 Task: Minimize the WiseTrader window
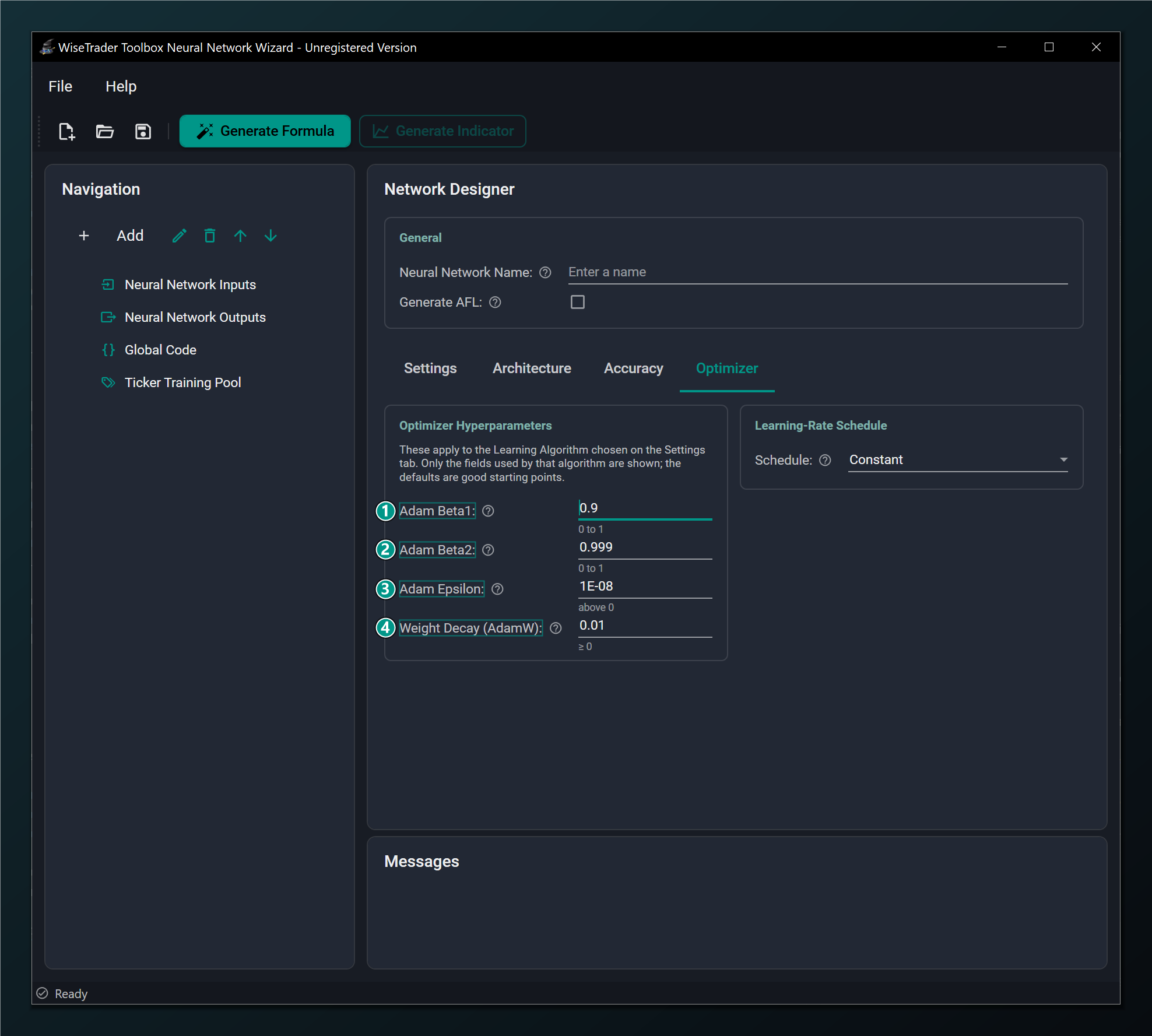pyautogui.click(x=1002, y=47)
